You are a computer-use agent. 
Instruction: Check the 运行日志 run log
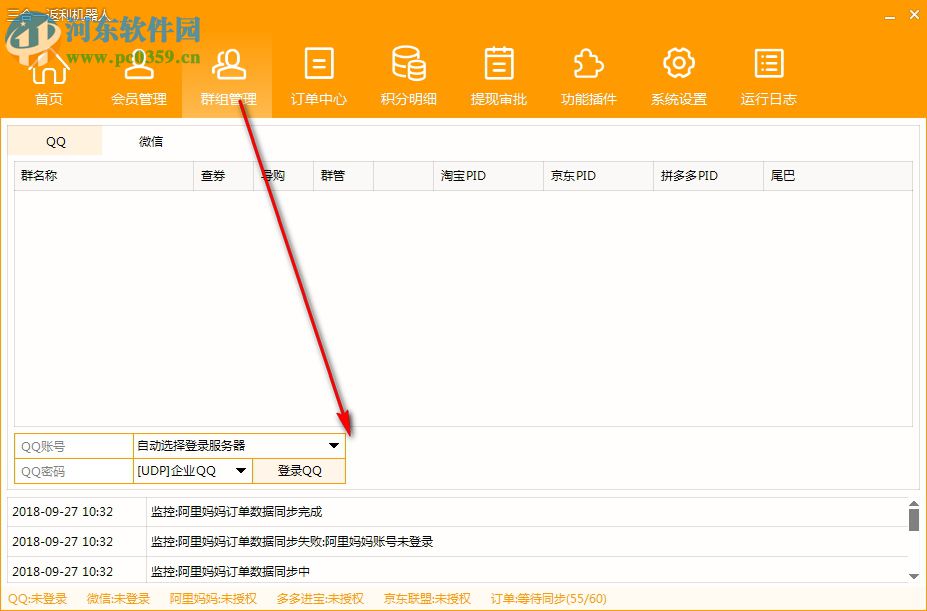pos(767,75)
